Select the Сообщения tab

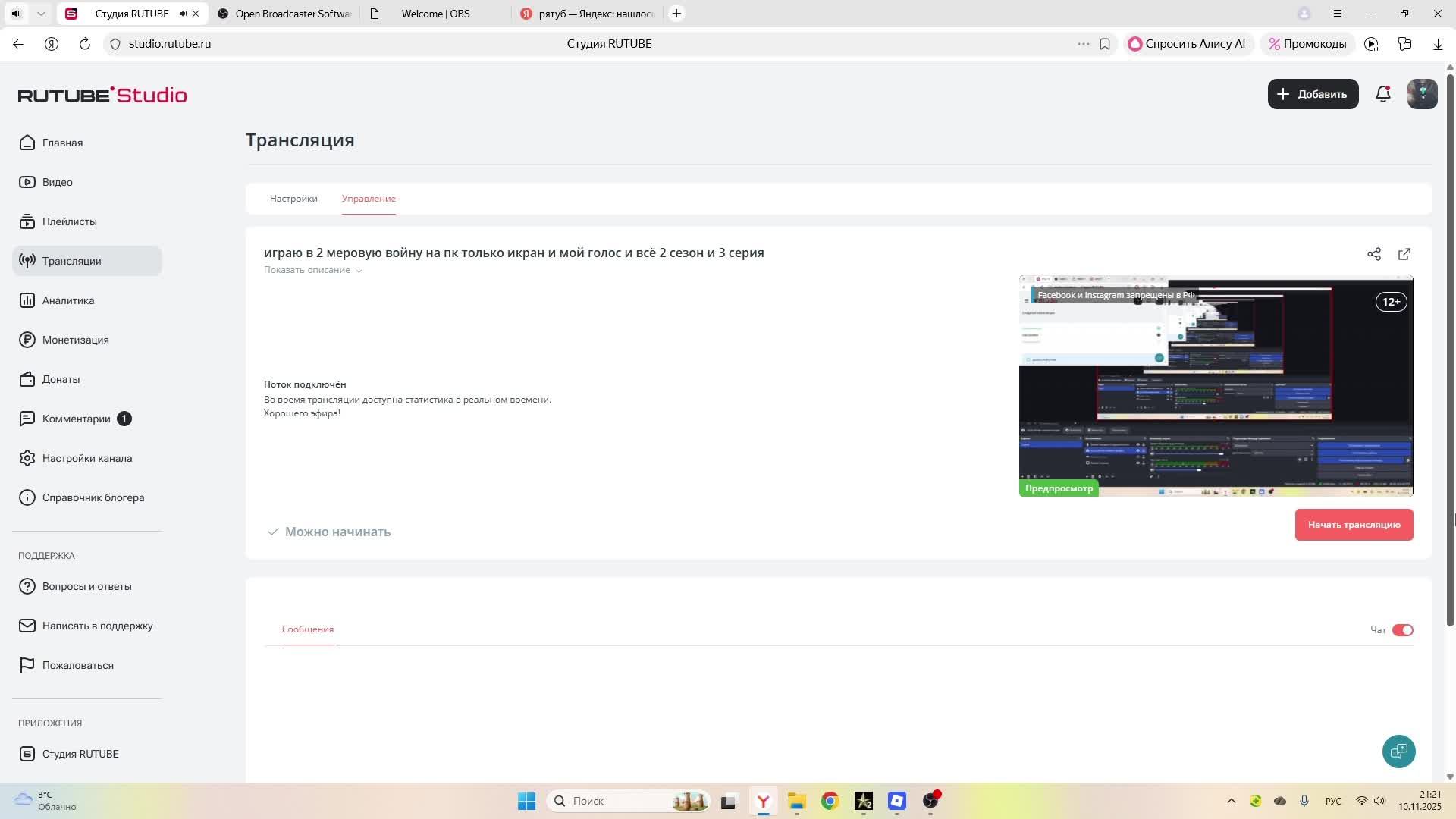pos(307,629)
